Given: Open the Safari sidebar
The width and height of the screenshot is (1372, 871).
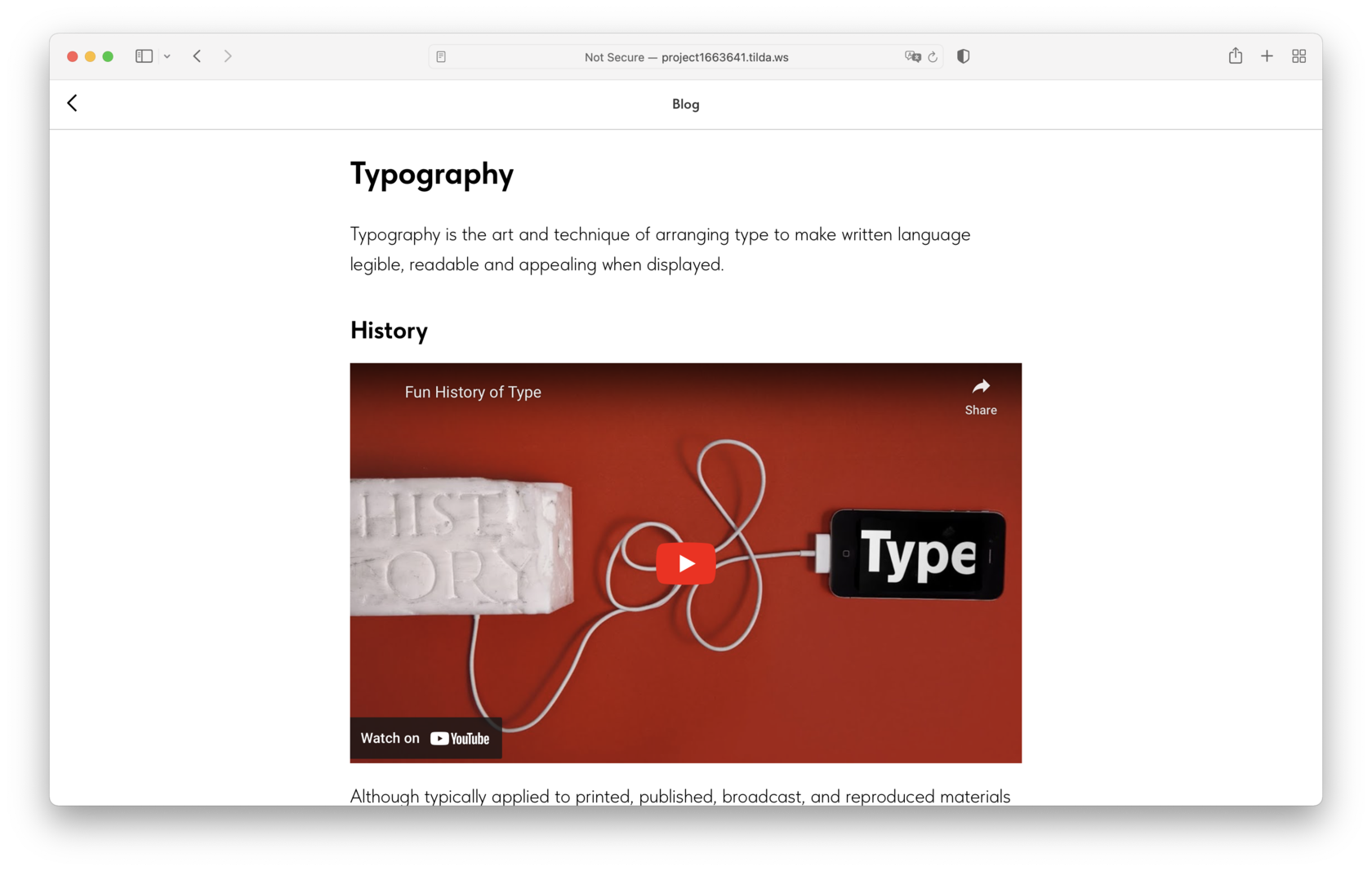Looking at the screenshot, I should pyautogui.click(x=144, y=56).
